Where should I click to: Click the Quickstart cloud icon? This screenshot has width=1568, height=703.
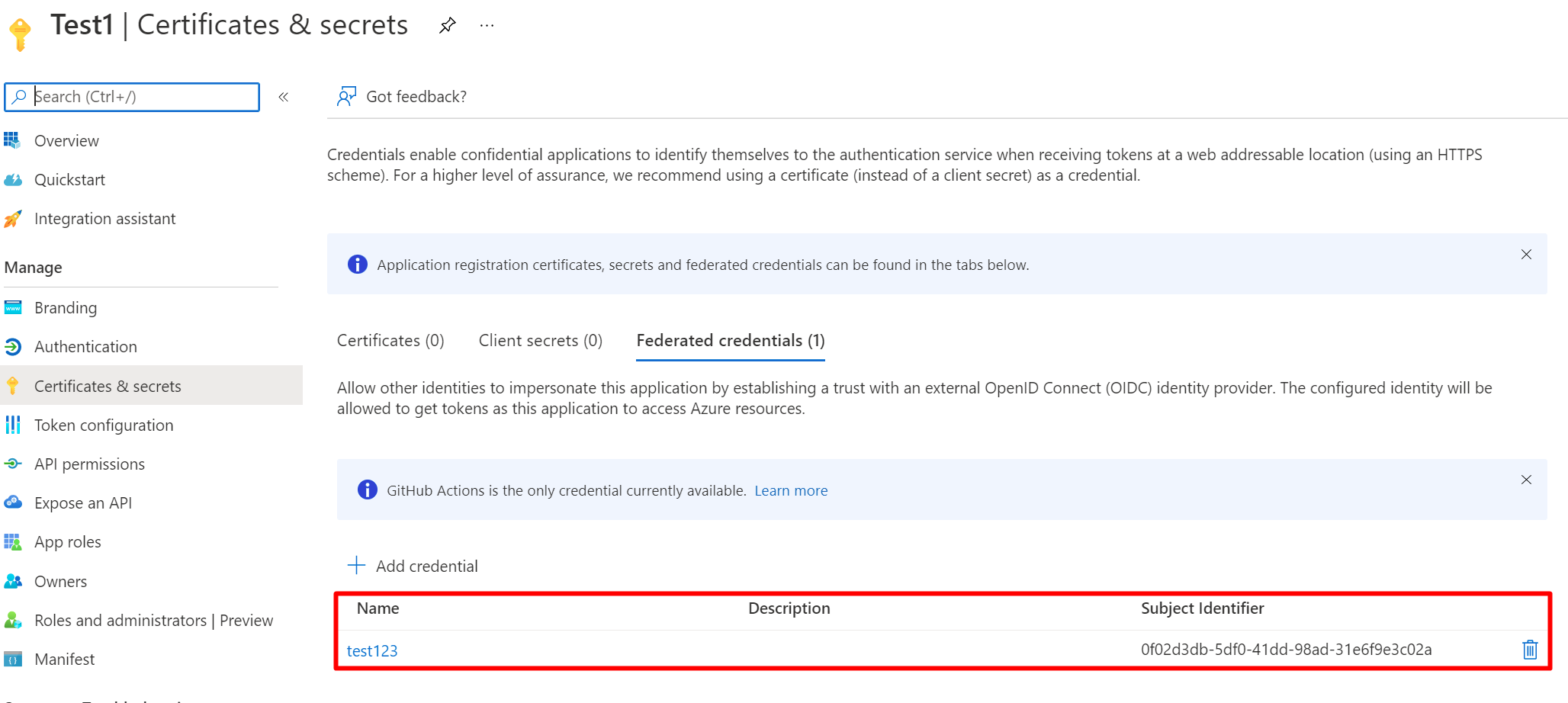[13, 180]
